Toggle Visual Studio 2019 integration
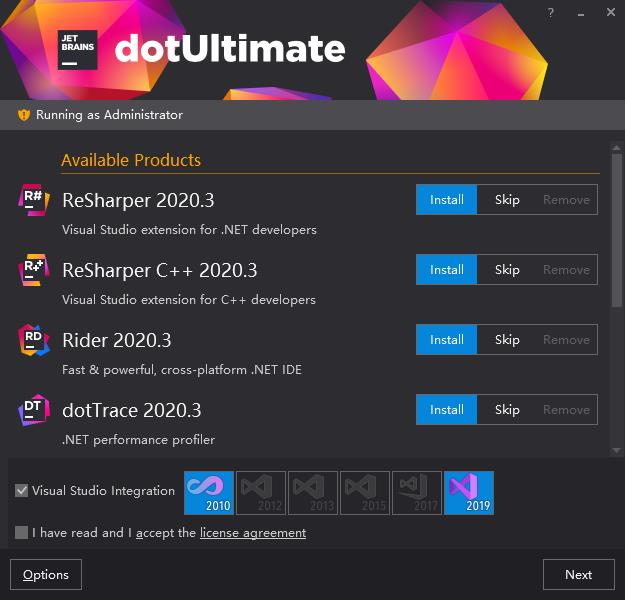The height and width of the screenshot is (600, 625). [x=469, y=493]
